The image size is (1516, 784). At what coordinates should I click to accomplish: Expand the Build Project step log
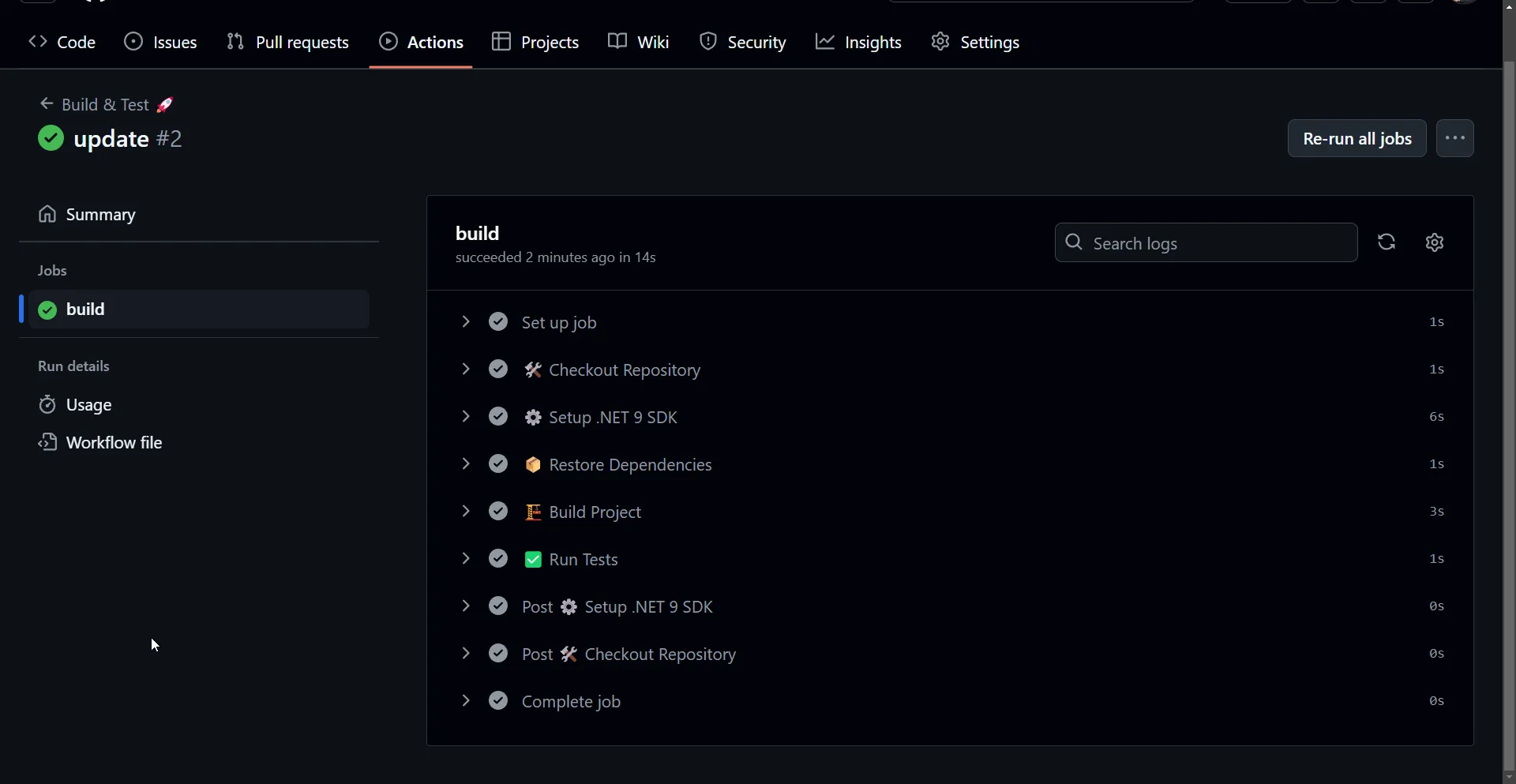point(466,512)
